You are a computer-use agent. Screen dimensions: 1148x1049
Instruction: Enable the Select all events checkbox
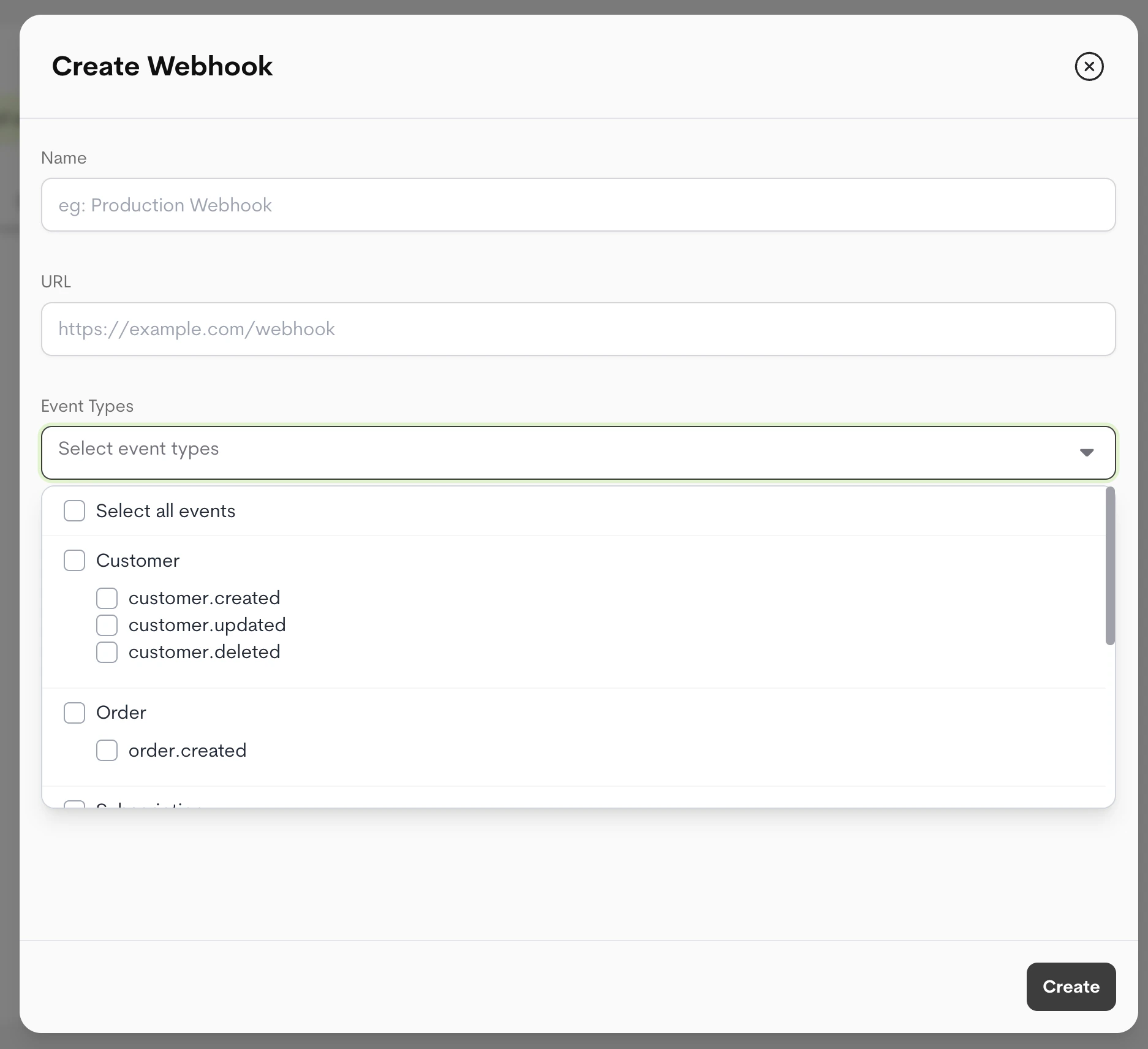(x=74, y=510)
